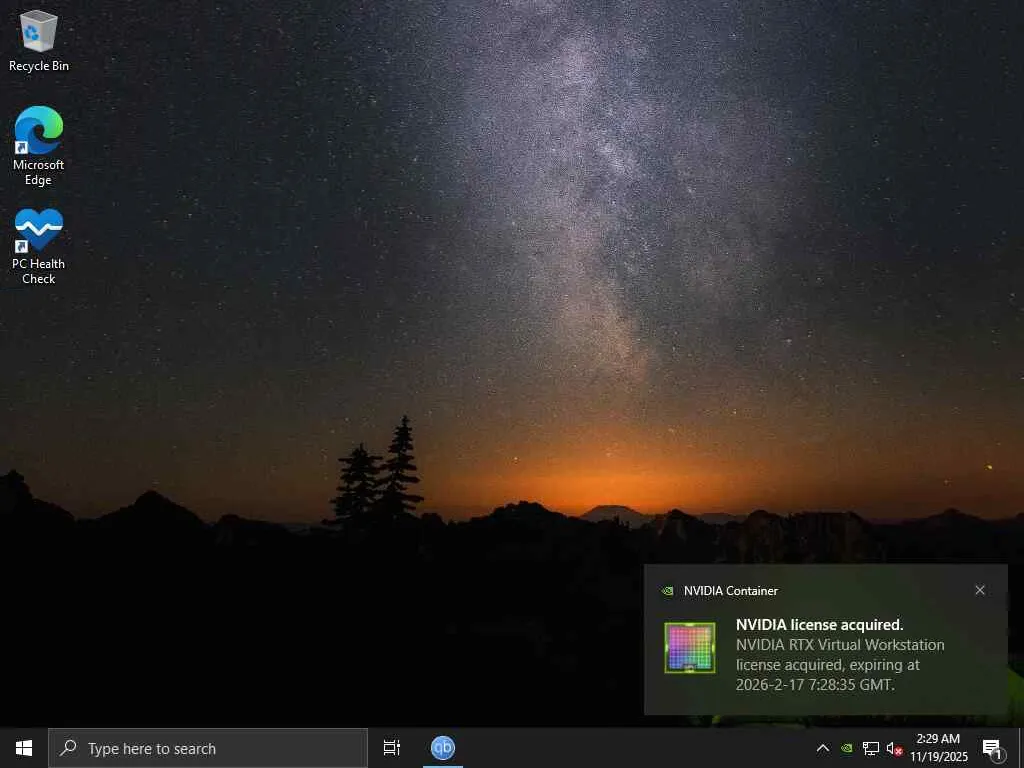Click the Type here to search box

click(x=208, y=748)
